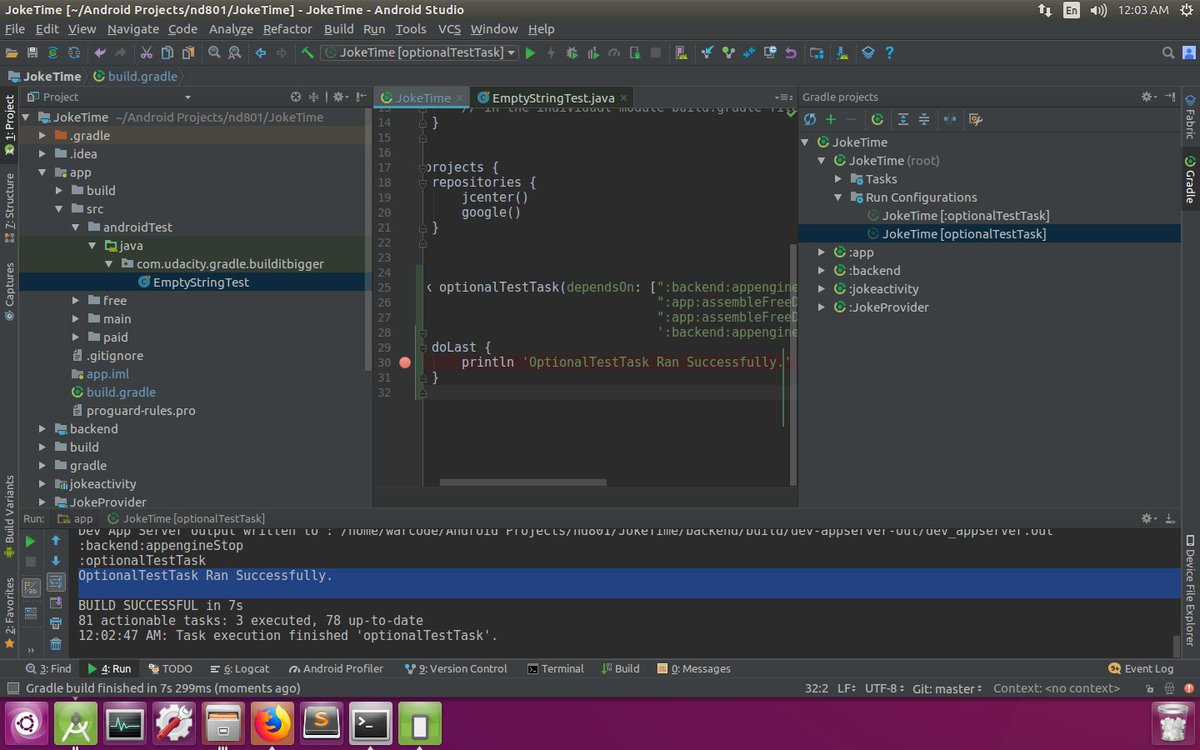Toggle tool window quick access button at bottom-left

coord(12,688)
